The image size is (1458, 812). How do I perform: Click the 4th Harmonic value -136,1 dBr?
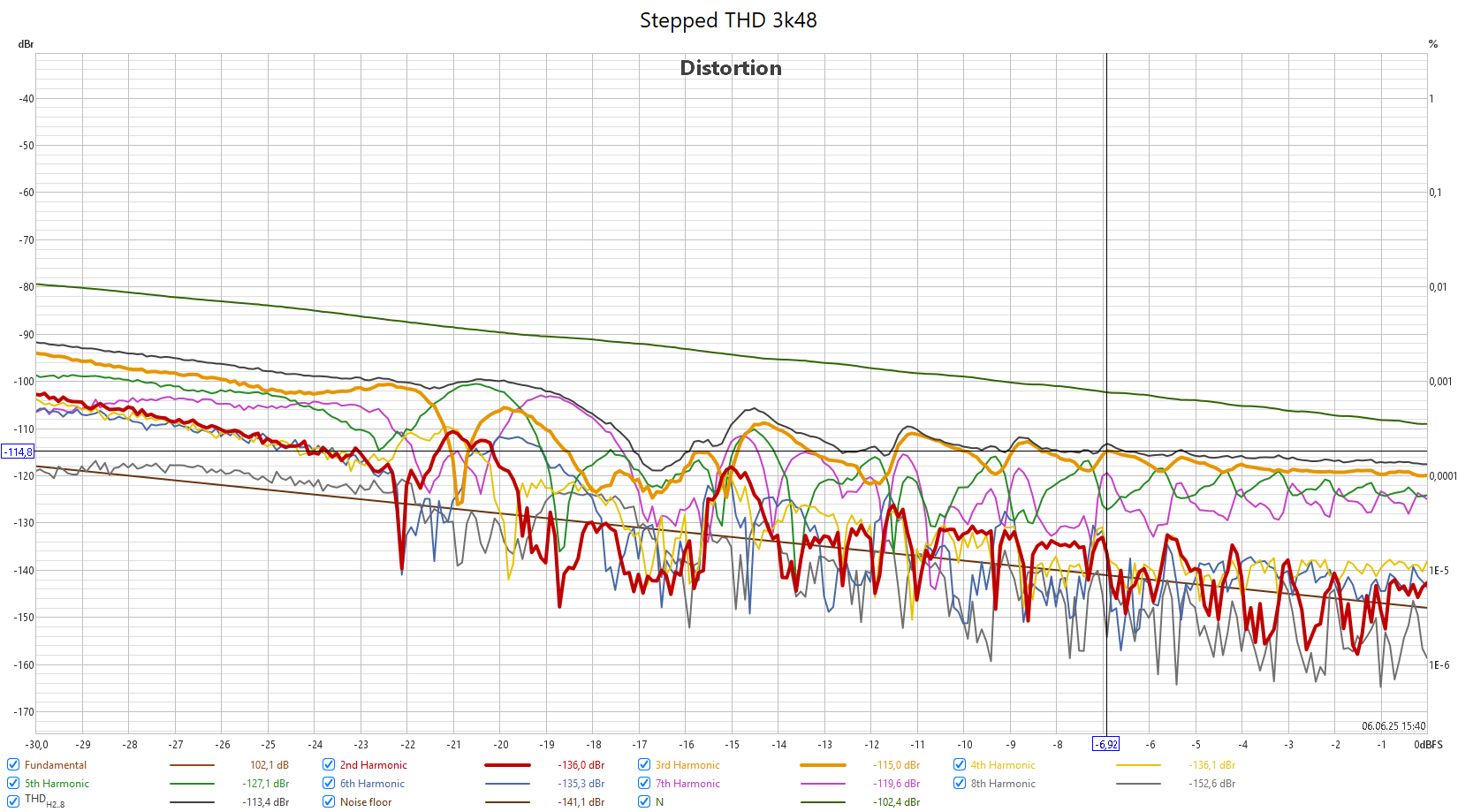click(x=1212, y=765)
